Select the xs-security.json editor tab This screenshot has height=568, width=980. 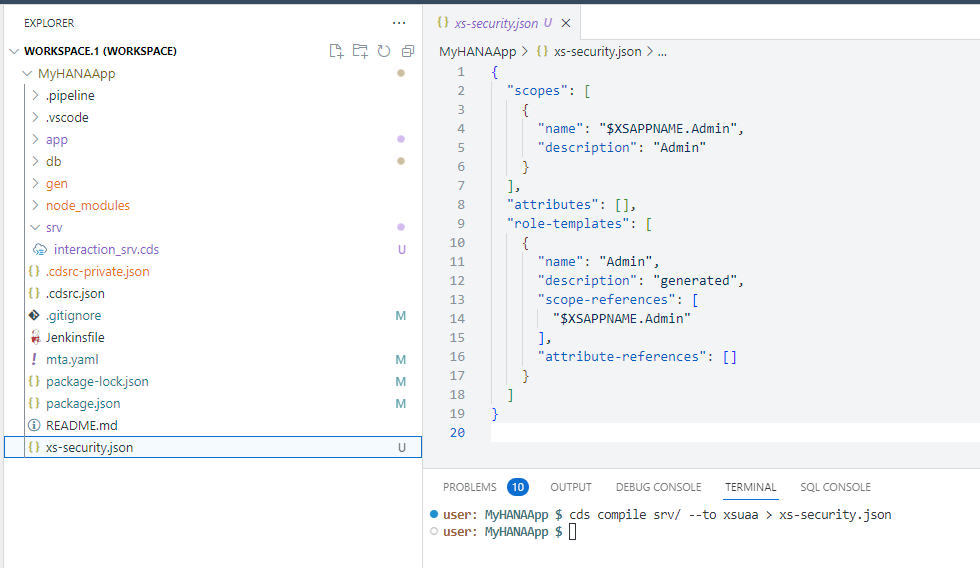coord(503,23)
